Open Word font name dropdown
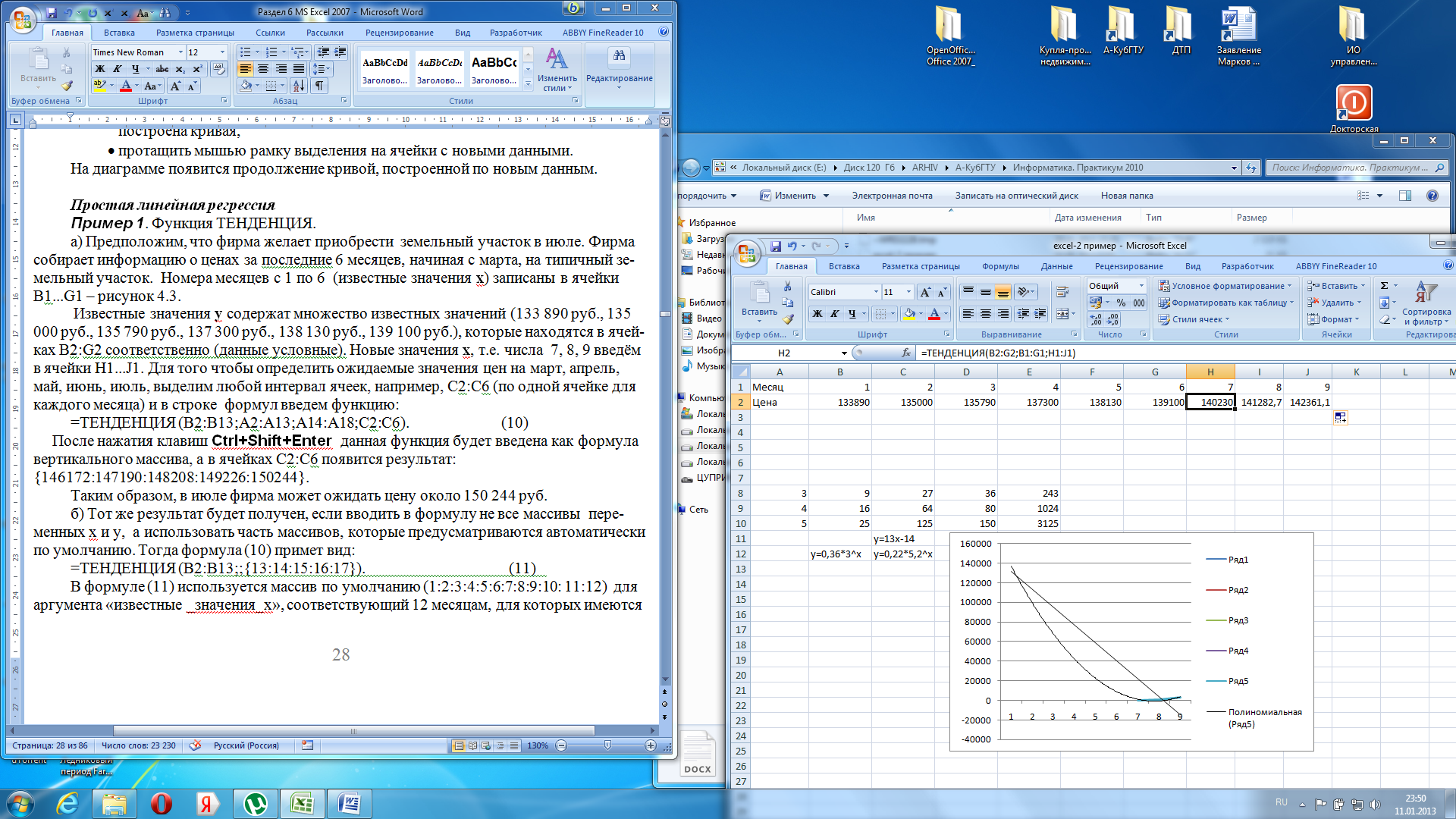1456x819 pixels. [180, 52]
